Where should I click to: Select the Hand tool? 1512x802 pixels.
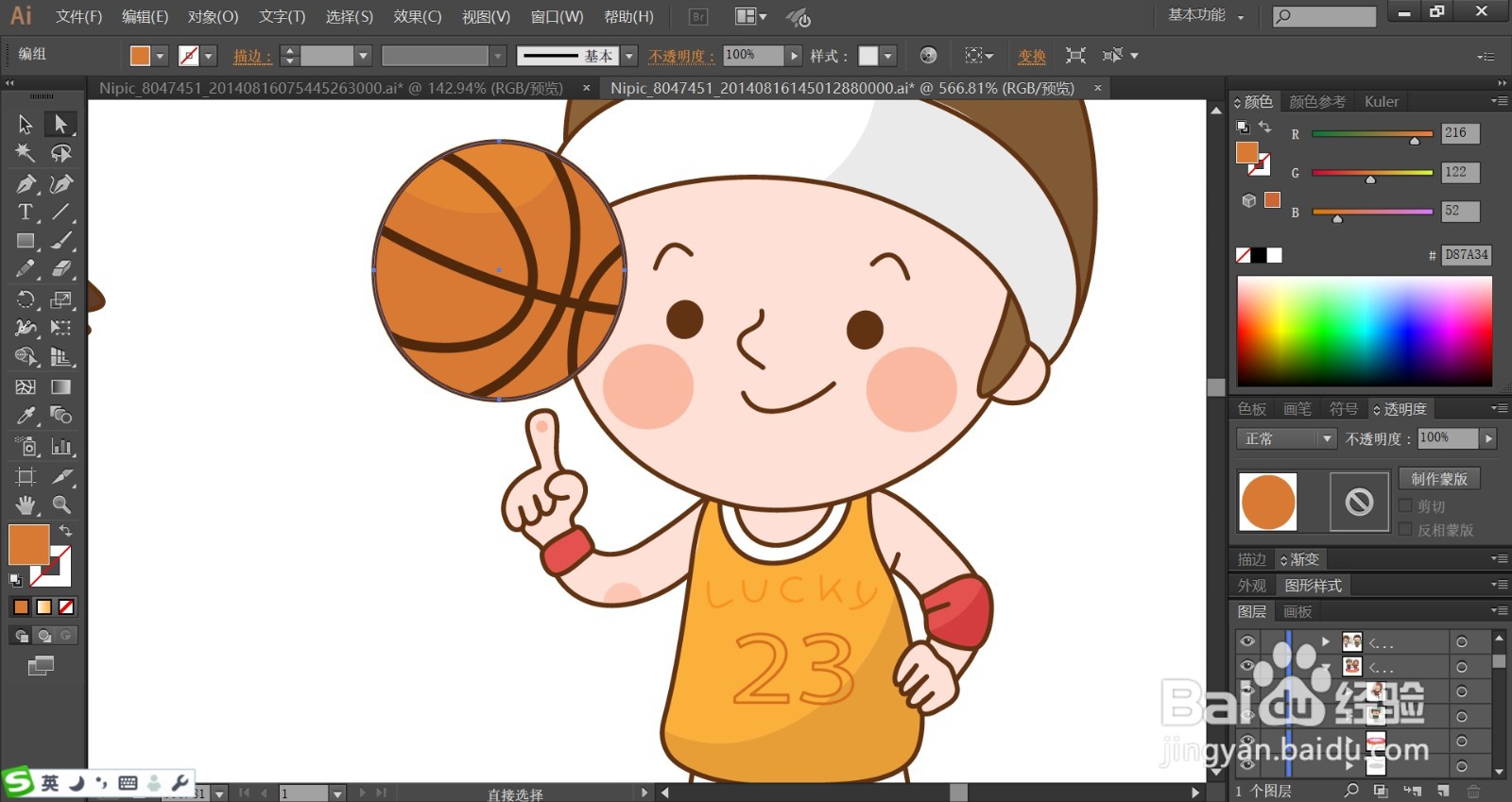(x=26, y=504)
